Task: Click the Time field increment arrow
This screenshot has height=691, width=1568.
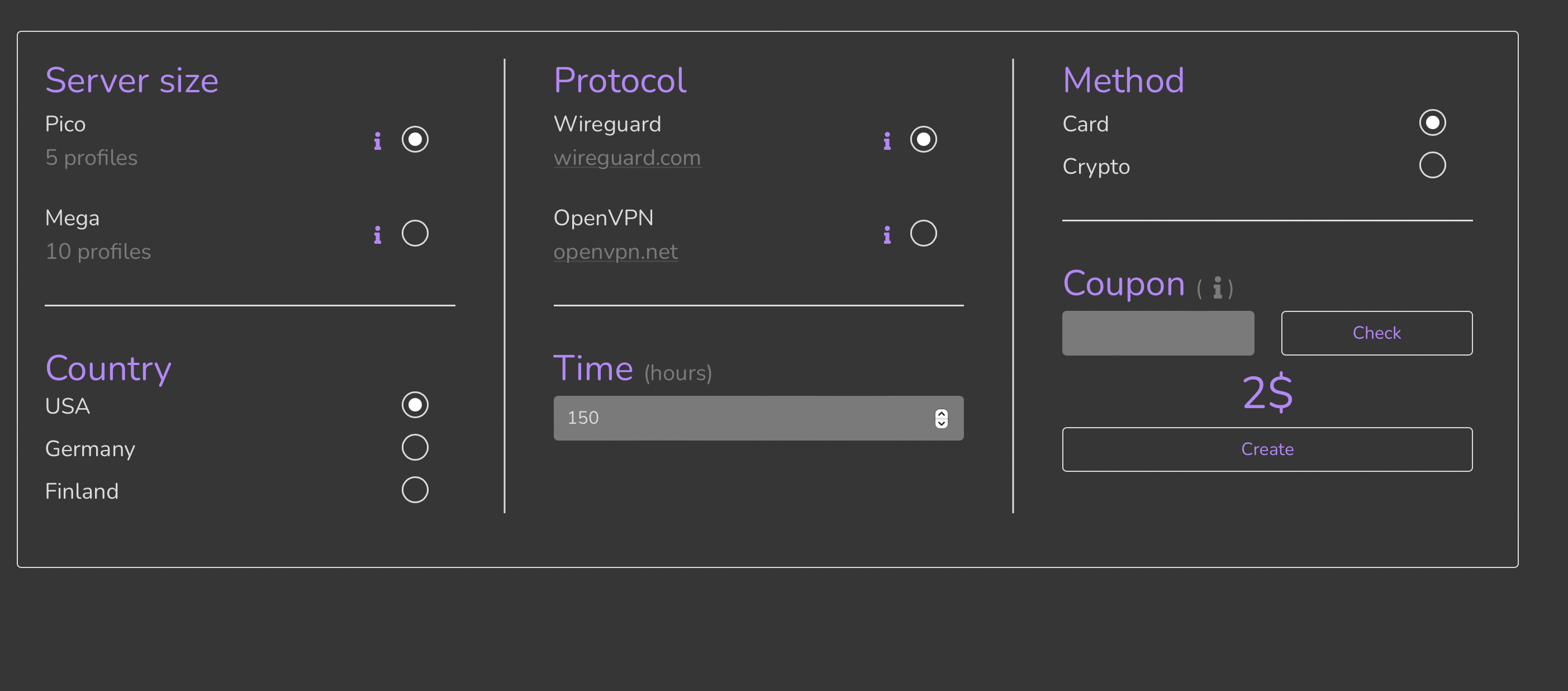Action: tap(942, 413)
